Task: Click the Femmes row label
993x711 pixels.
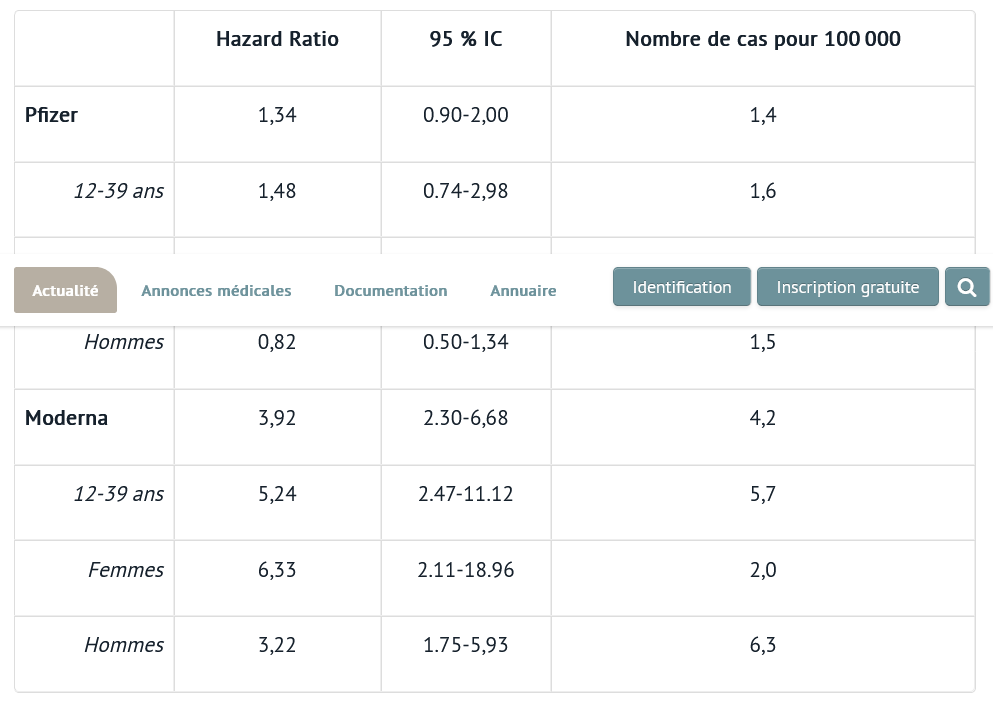Action: [125, 570]
